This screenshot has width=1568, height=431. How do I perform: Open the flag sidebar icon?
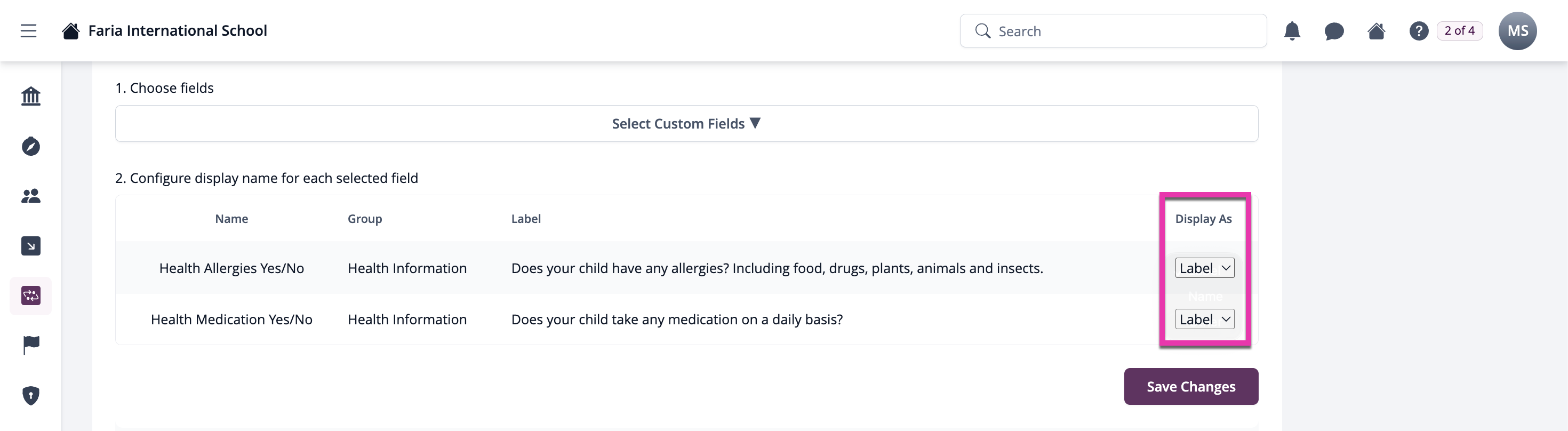(31, 345)
